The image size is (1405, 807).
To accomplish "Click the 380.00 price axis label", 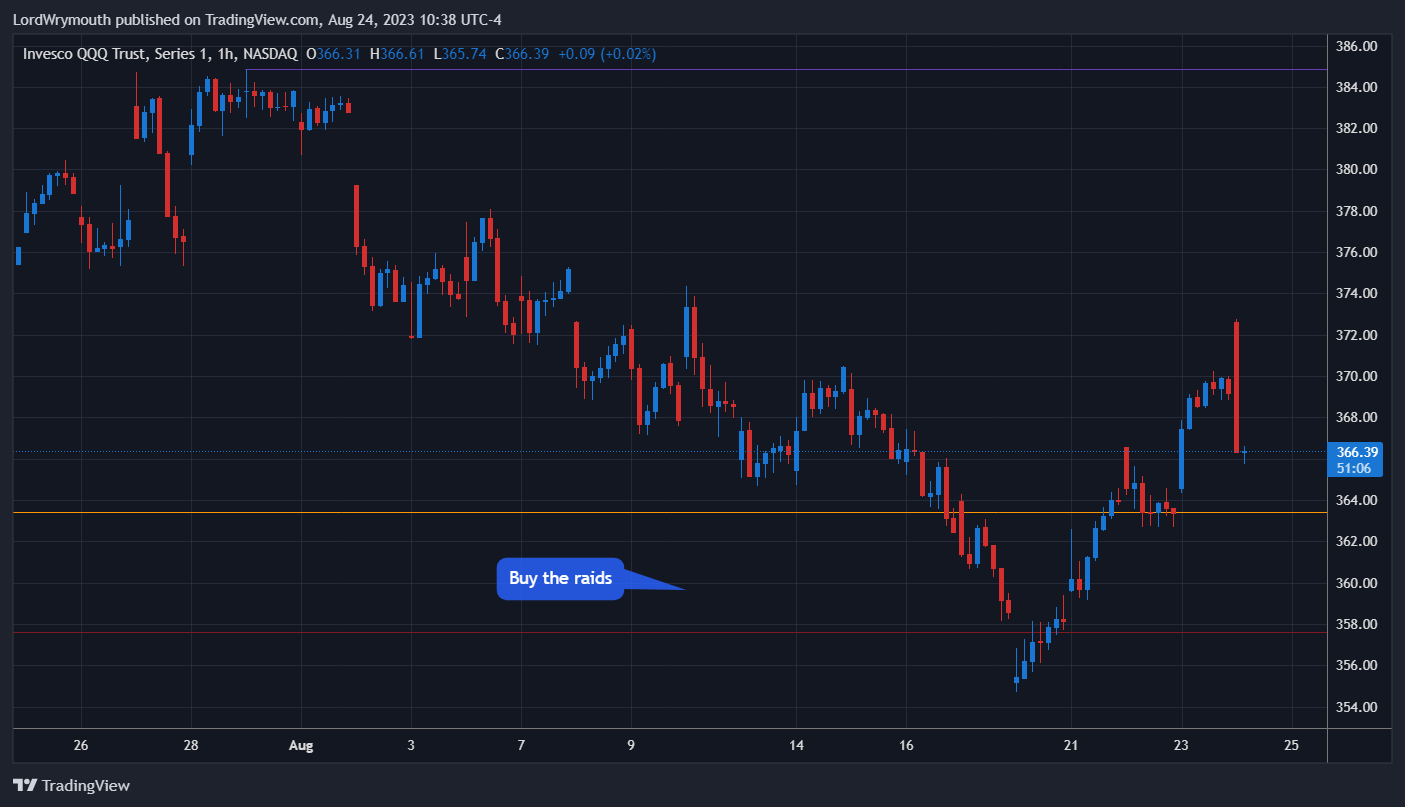I will click(1357, 169).
